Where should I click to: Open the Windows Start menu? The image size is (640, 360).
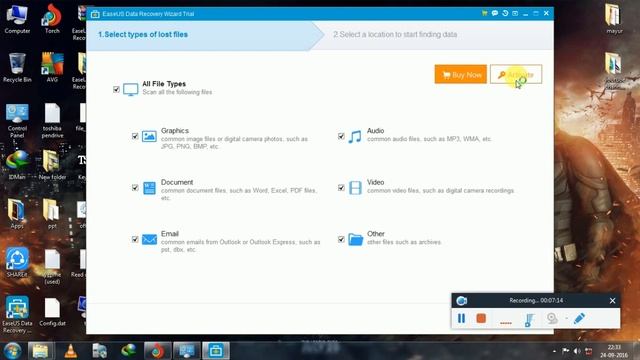coord(12,351)
